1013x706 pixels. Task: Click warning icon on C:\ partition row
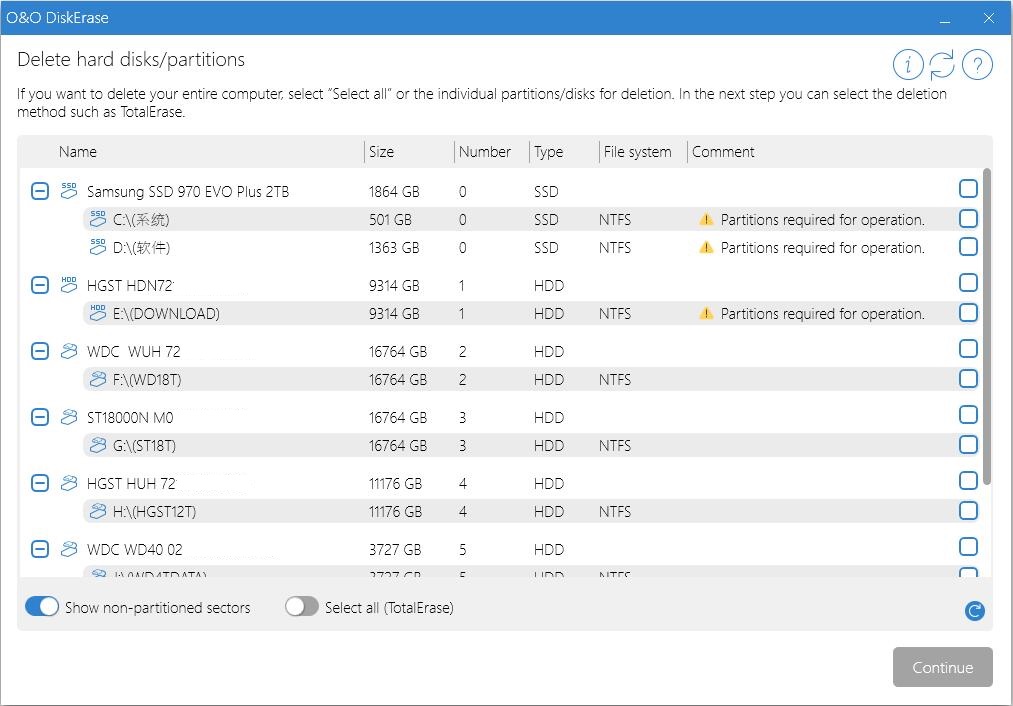[706, 219]
